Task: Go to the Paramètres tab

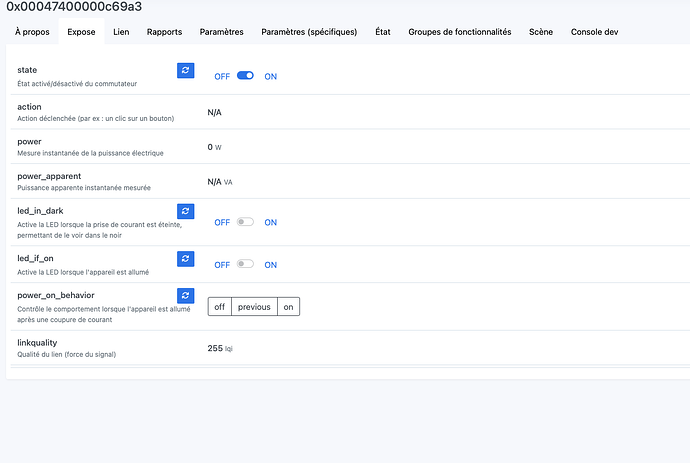Action: pos(221,32)
